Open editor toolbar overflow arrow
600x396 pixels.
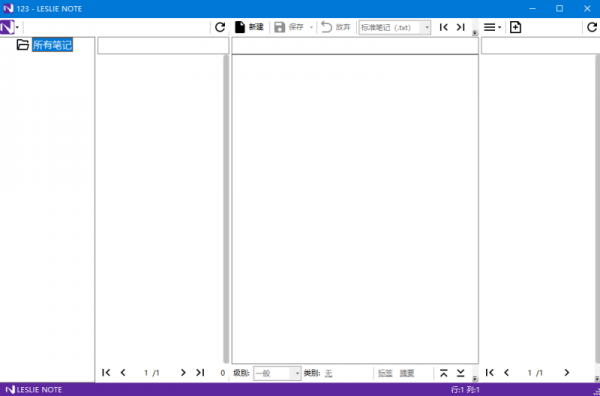pyautogui.click(x=475, y=33)
